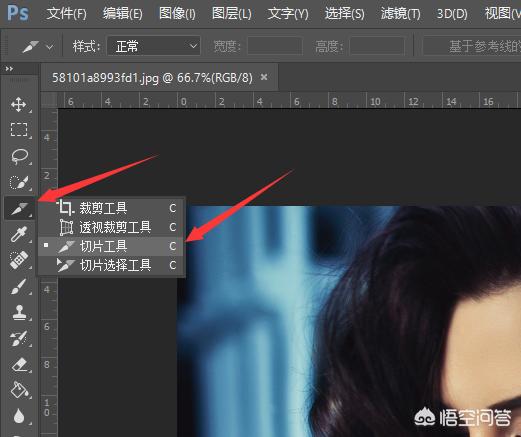
Task: Select the Move tool
Action: [19, 104]
